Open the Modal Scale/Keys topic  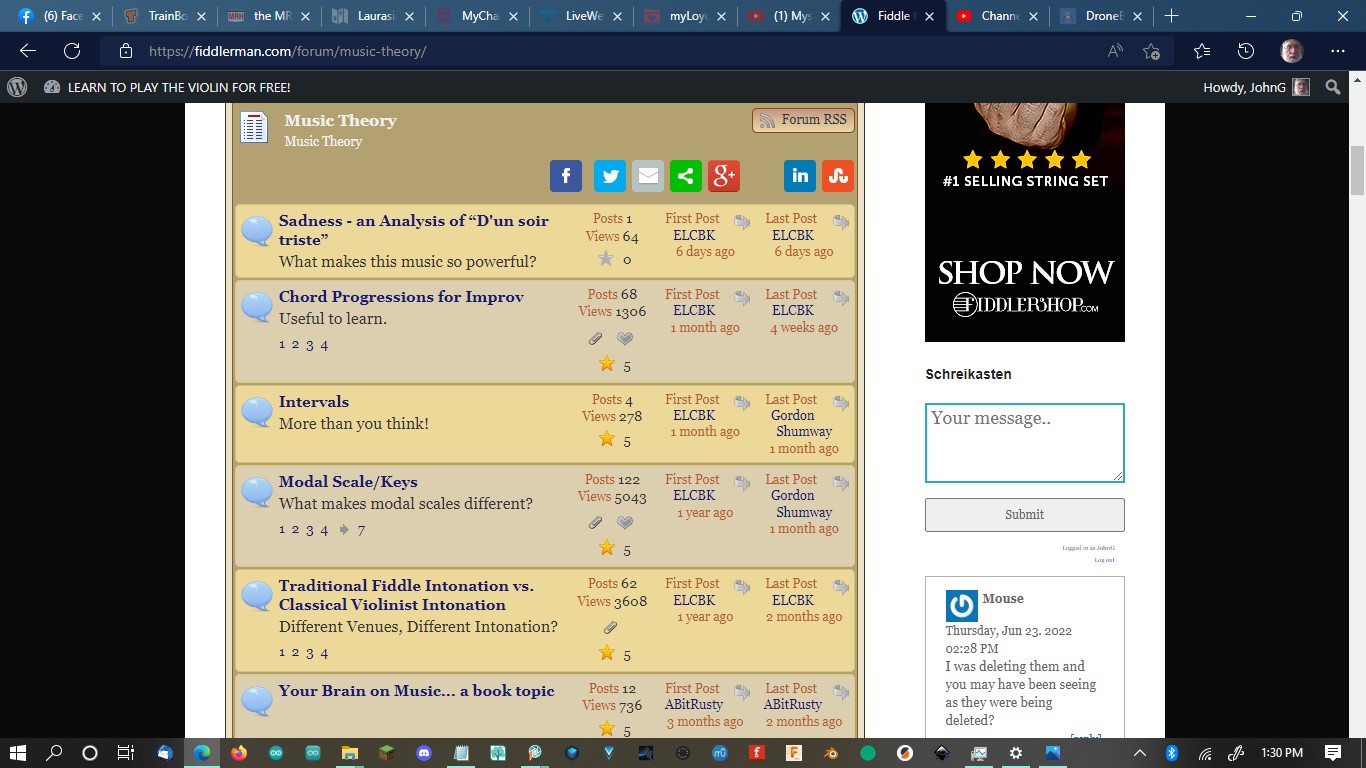pyautogui.click(x=348, y=481)
